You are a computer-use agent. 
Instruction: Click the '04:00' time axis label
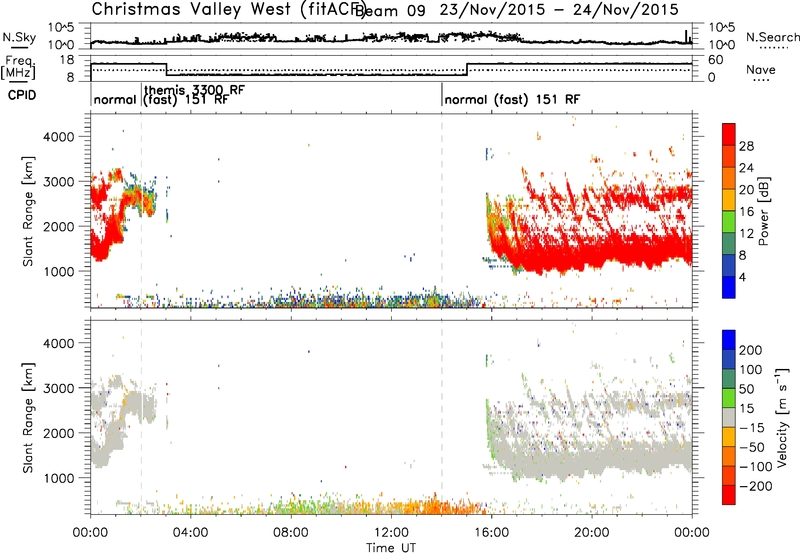pos(190,533)
